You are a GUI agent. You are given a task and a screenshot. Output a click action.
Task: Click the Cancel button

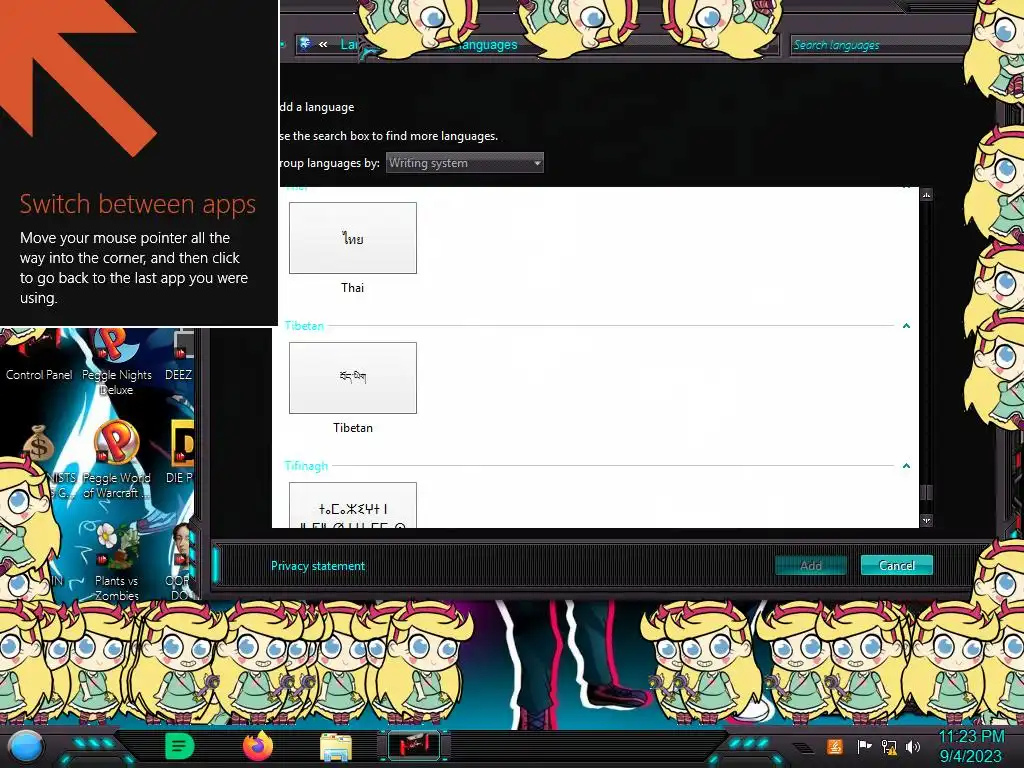point(897,566)
